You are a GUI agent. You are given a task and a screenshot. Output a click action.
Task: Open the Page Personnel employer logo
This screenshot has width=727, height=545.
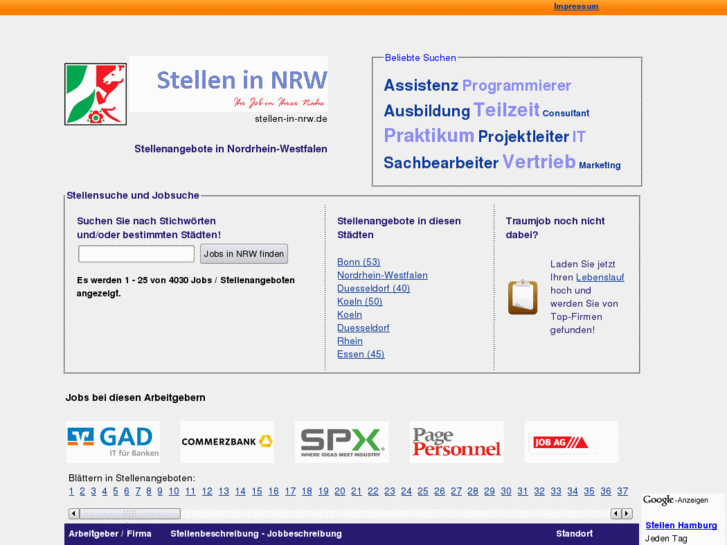(x=457, y=442)
